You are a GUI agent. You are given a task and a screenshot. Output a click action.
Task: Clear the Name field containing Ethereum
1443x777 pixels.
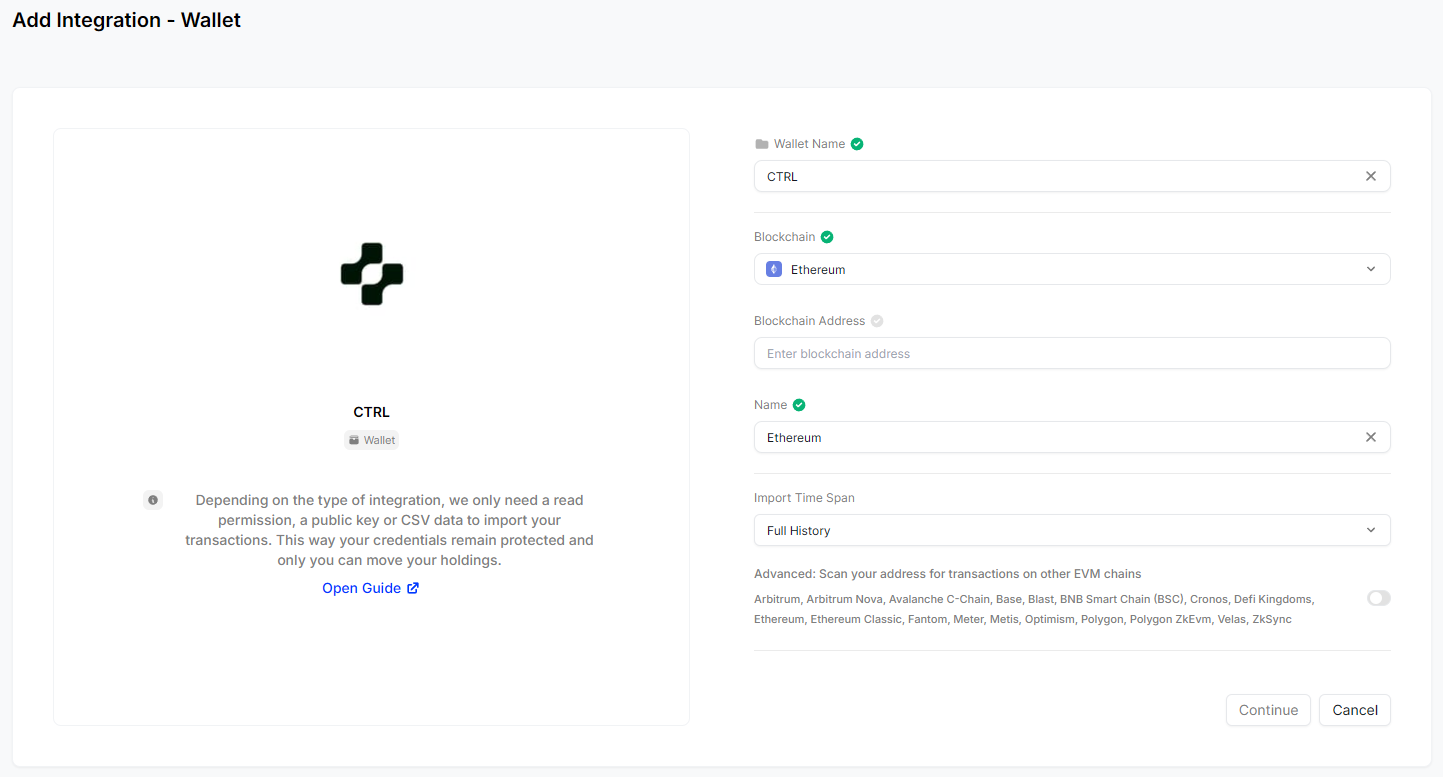1371,437
